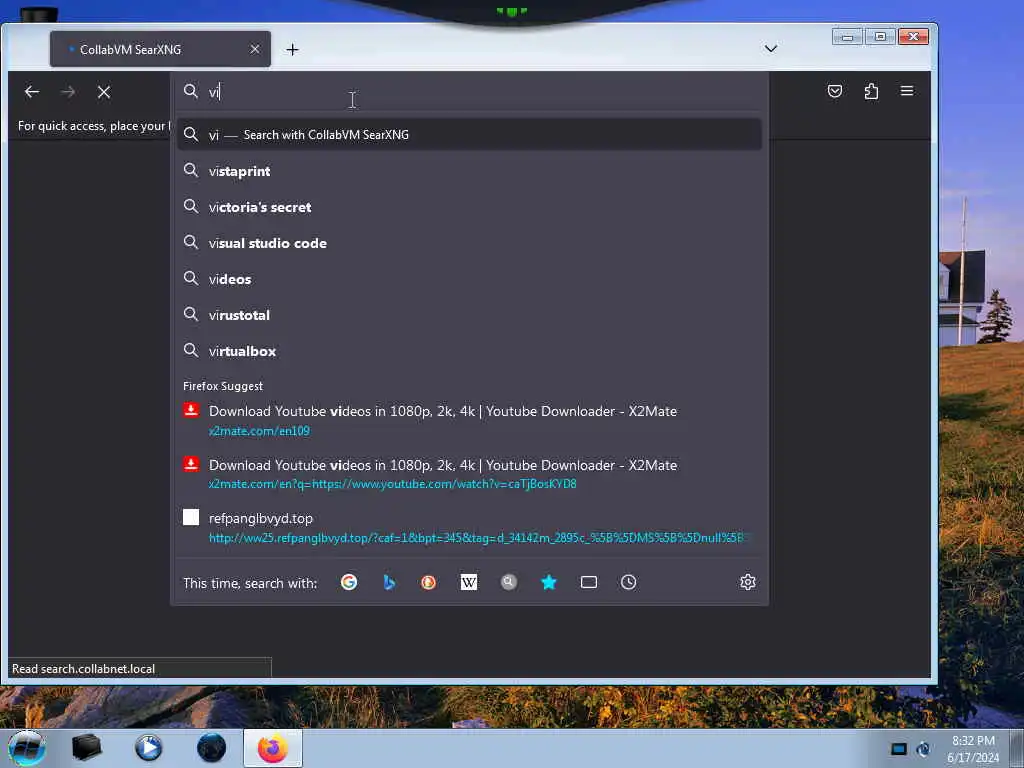Search Bookmarks with star icon
The height and width of the screenshot is (768, 1024).
549,582
